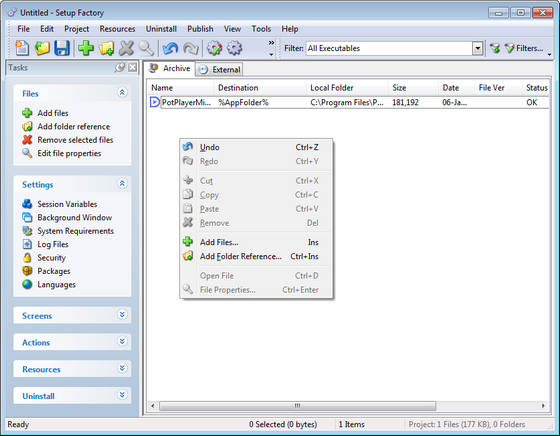Image resolution: width=560 pixels, height=436 pixels.
Task: Click the green plus Add Files toolbar icon
Action: (x=86, y=48)
